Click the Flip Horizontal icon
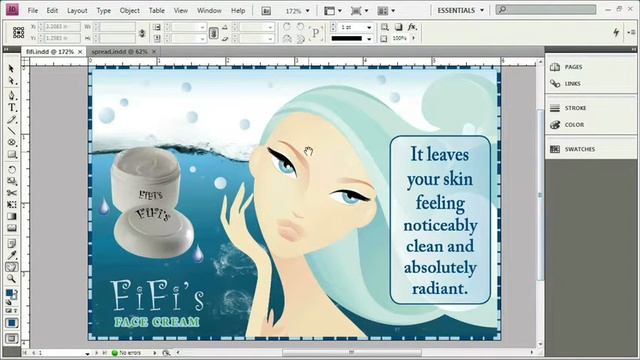 click(x=287, y=39)
